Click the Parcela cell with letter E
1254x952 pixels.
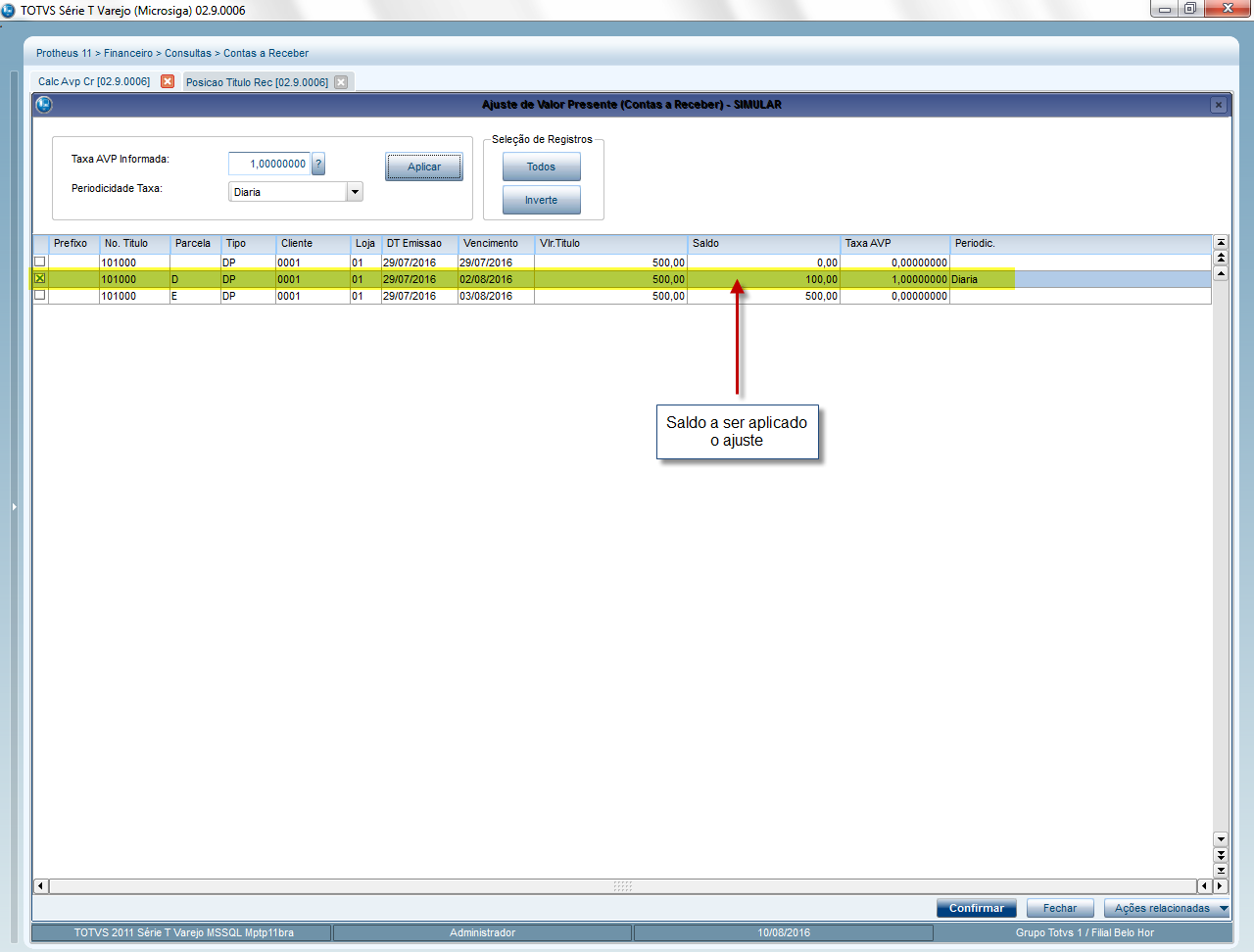[195, 296]
